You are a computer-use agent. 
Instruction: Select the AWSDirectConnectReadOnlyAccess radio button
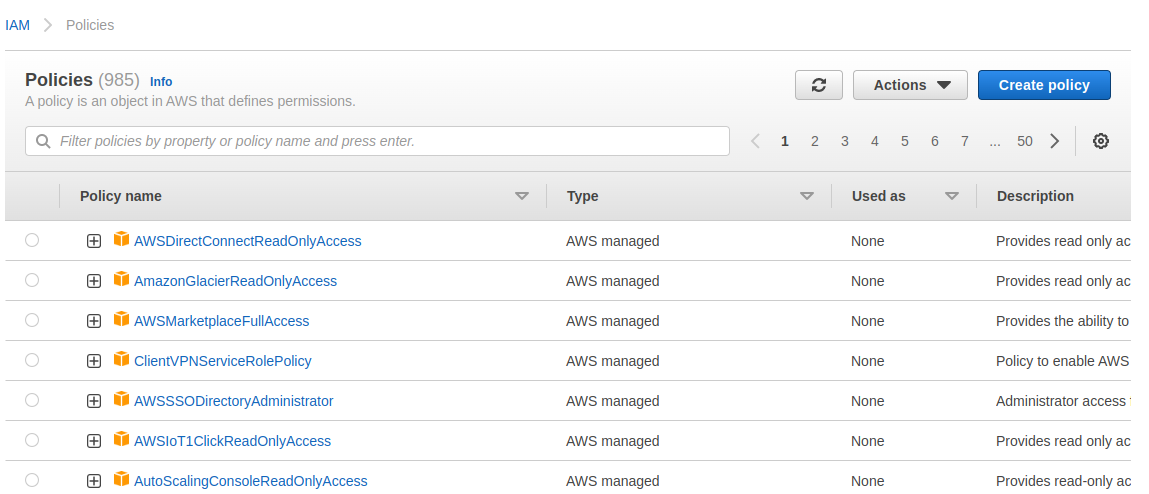[32, 240]
